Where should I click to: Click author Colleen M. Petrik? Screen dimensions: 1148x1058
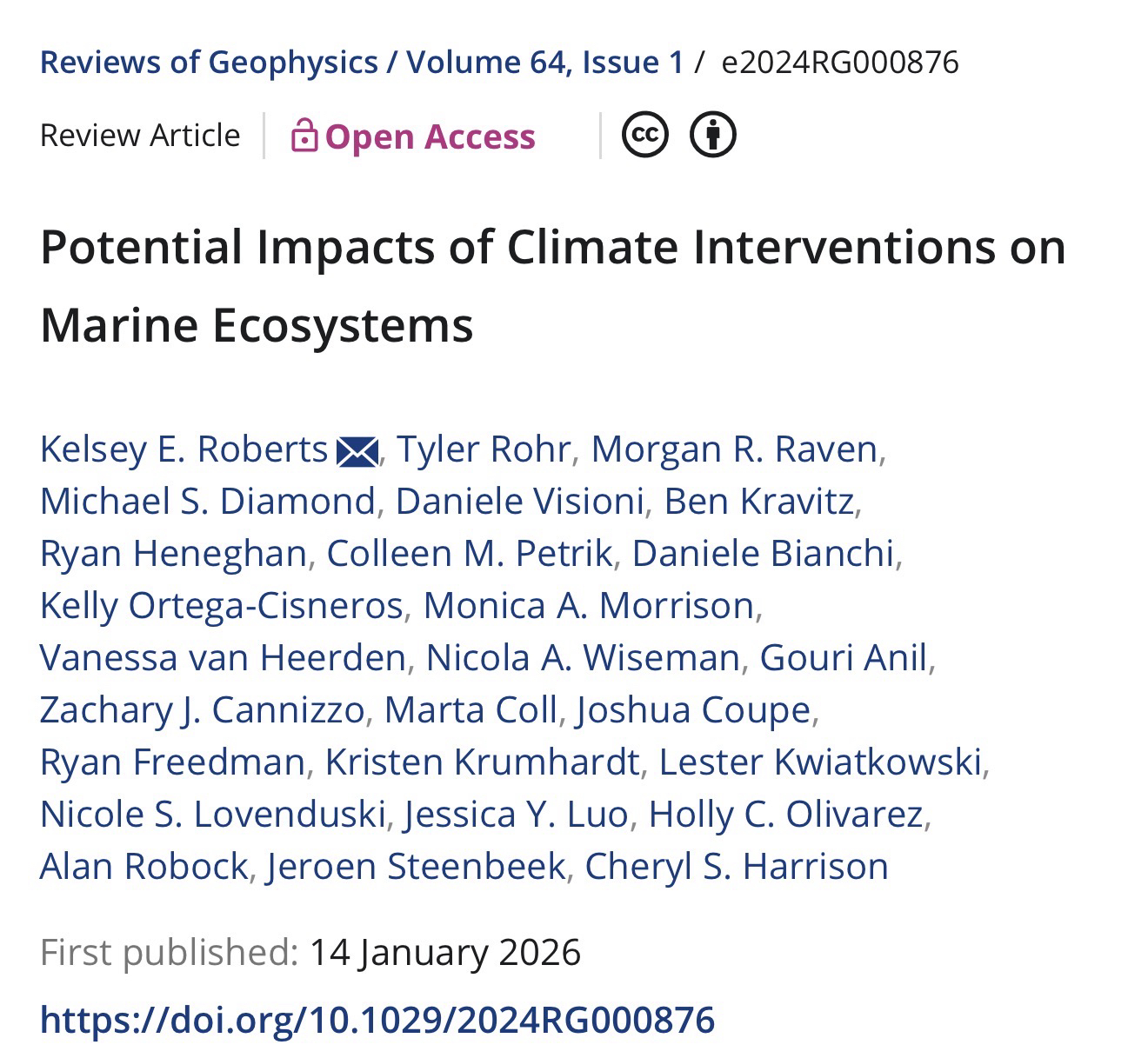click(x=469, y=554)
